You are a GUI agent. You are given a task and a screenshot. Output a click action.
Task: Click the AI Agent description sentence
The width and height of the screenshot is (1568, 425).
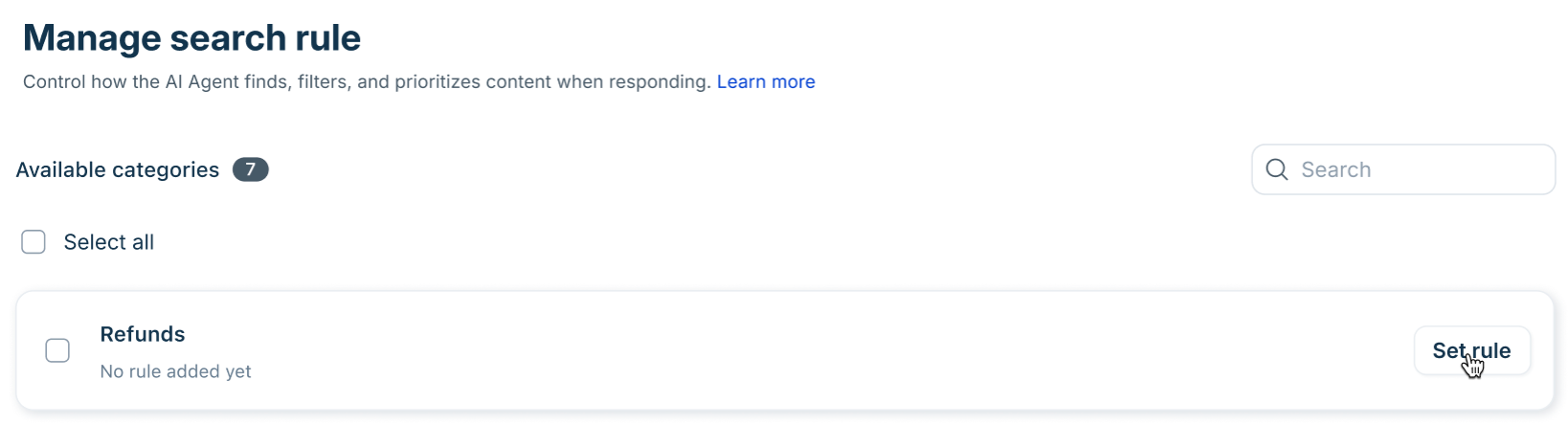pos(367,82)
